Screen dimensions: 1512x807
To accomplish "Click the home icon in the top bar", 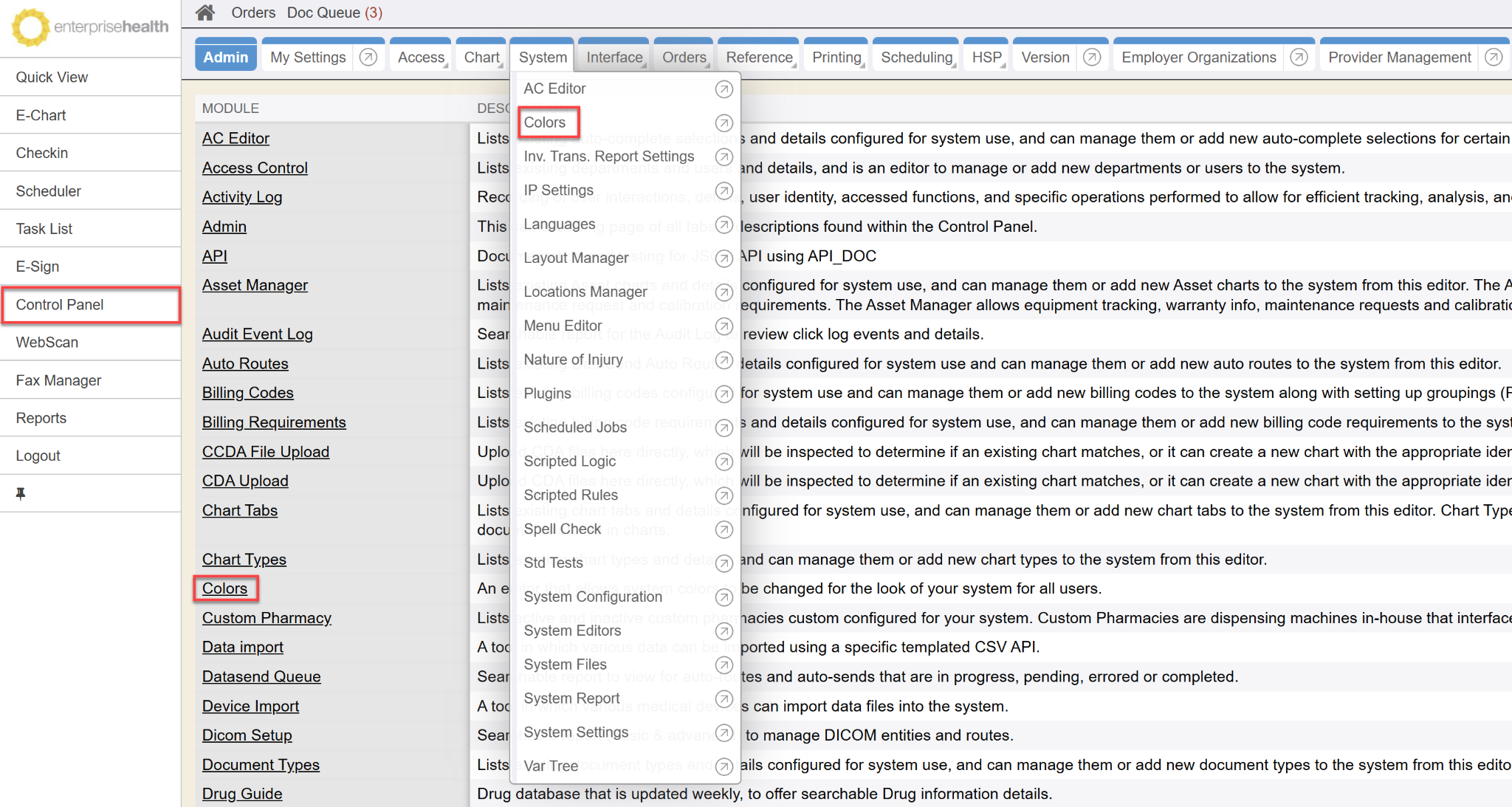I will (x=205, y=13).
